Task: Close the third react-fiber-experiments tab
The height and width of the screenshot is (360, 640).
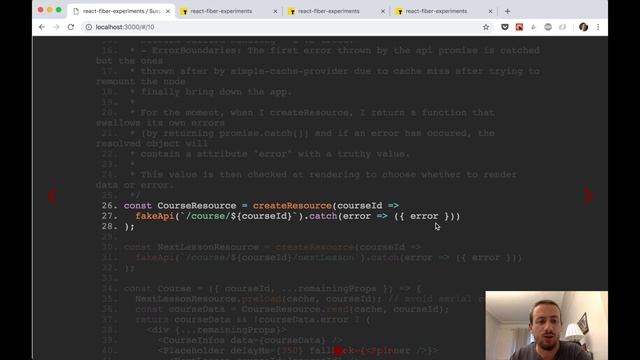Action: pos(383,11)
